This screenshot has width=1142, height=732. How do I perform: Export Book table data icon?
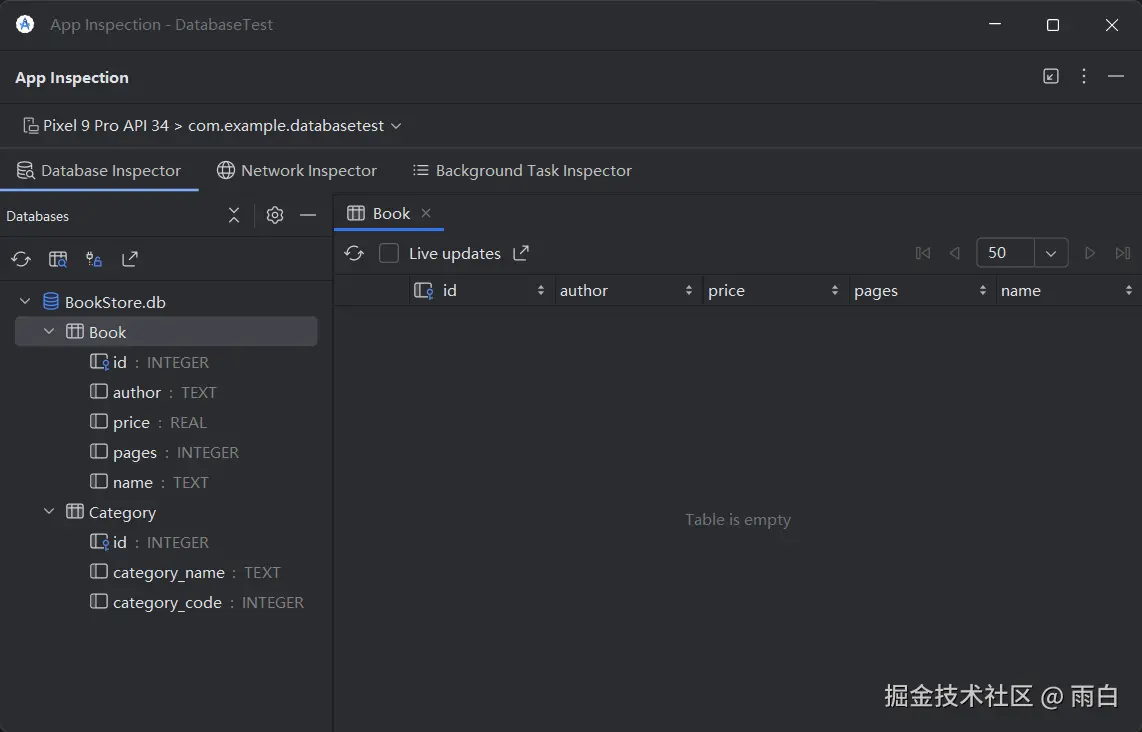tap(521, 253)
